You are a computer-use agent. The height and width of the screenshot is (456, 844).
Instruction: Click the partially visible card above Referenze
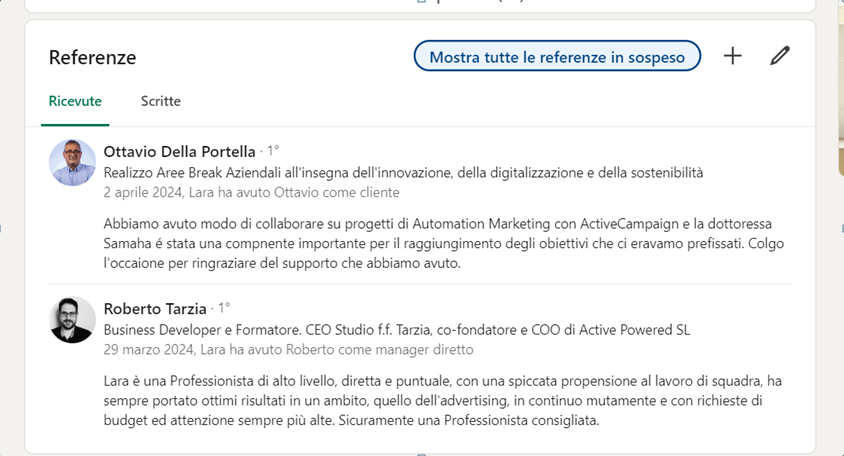tap(420, 5)
